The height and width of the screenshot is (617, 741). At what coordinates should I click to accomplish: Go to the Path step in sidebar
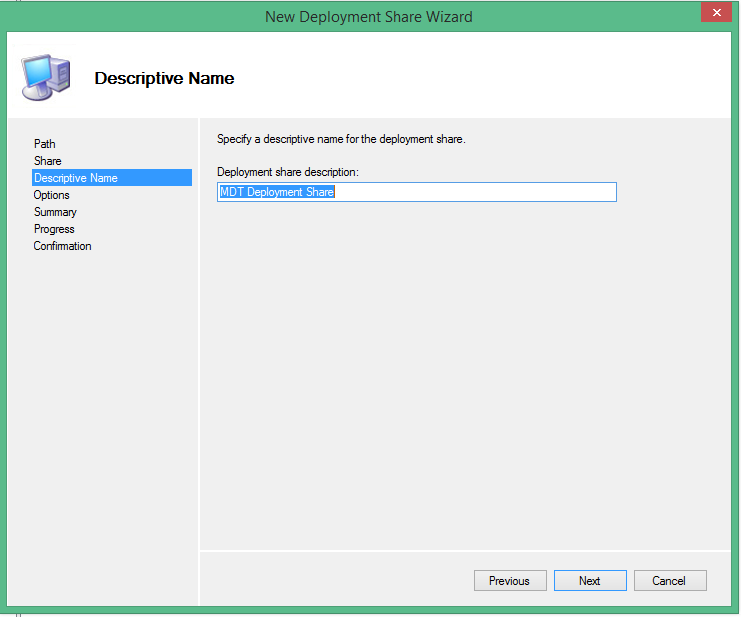45,144
